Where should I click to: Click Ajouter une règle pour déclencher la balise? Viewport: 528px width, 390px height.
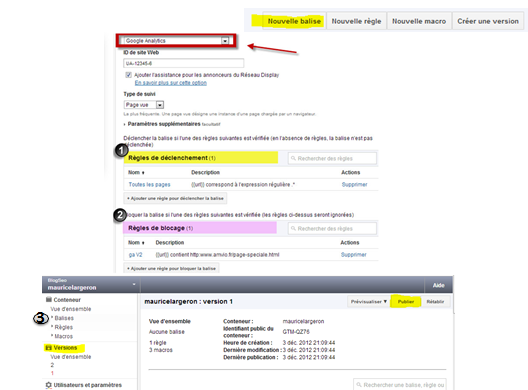pos(175,198)
